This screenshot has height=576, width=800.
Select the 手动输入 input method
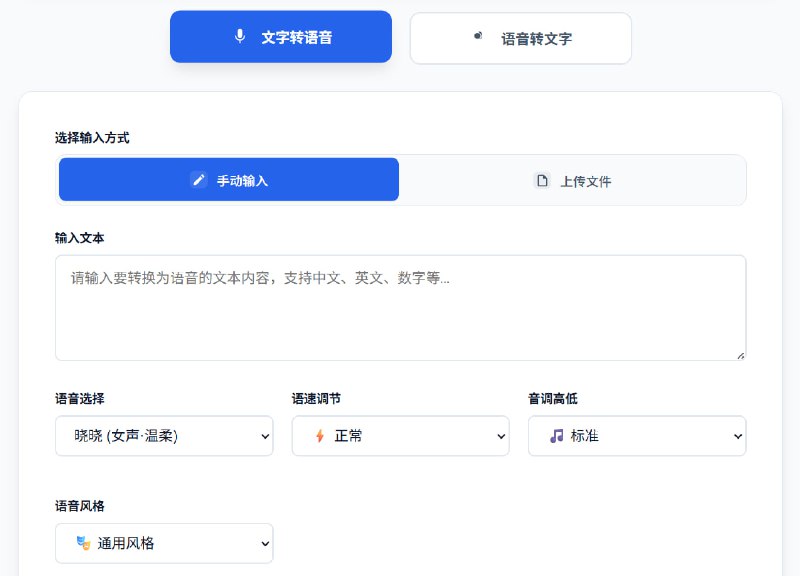pyautogui.click(x=228, y=179)
